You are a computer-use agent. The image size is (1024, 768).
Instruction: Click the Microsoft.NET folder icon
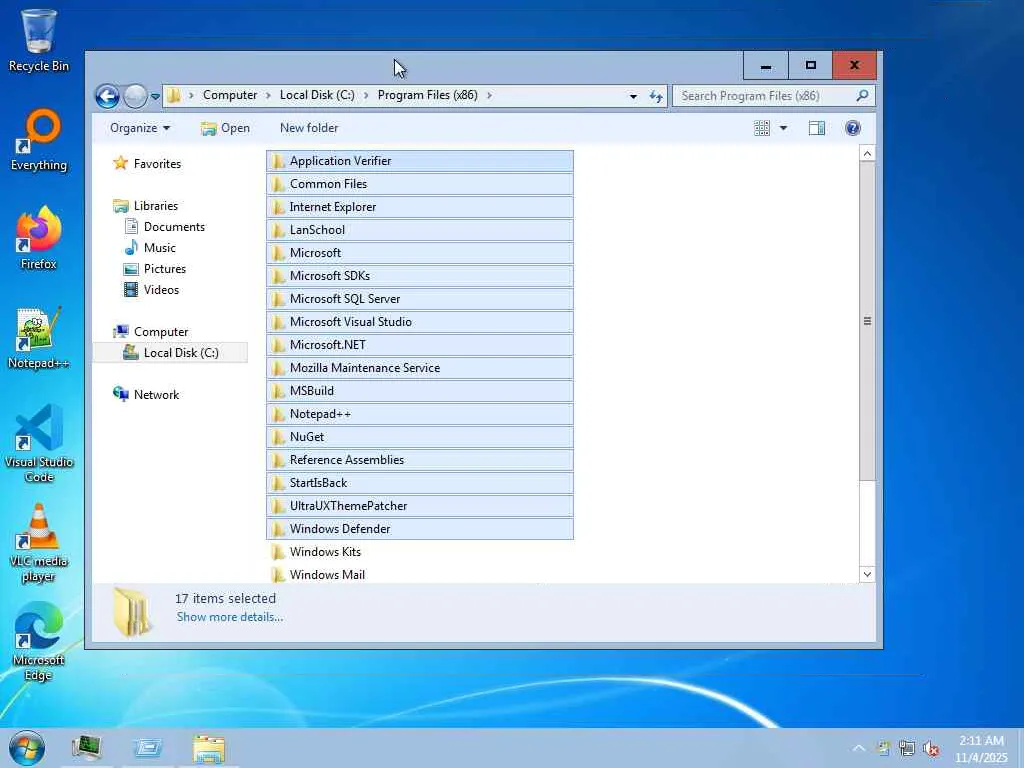point(278,345)
